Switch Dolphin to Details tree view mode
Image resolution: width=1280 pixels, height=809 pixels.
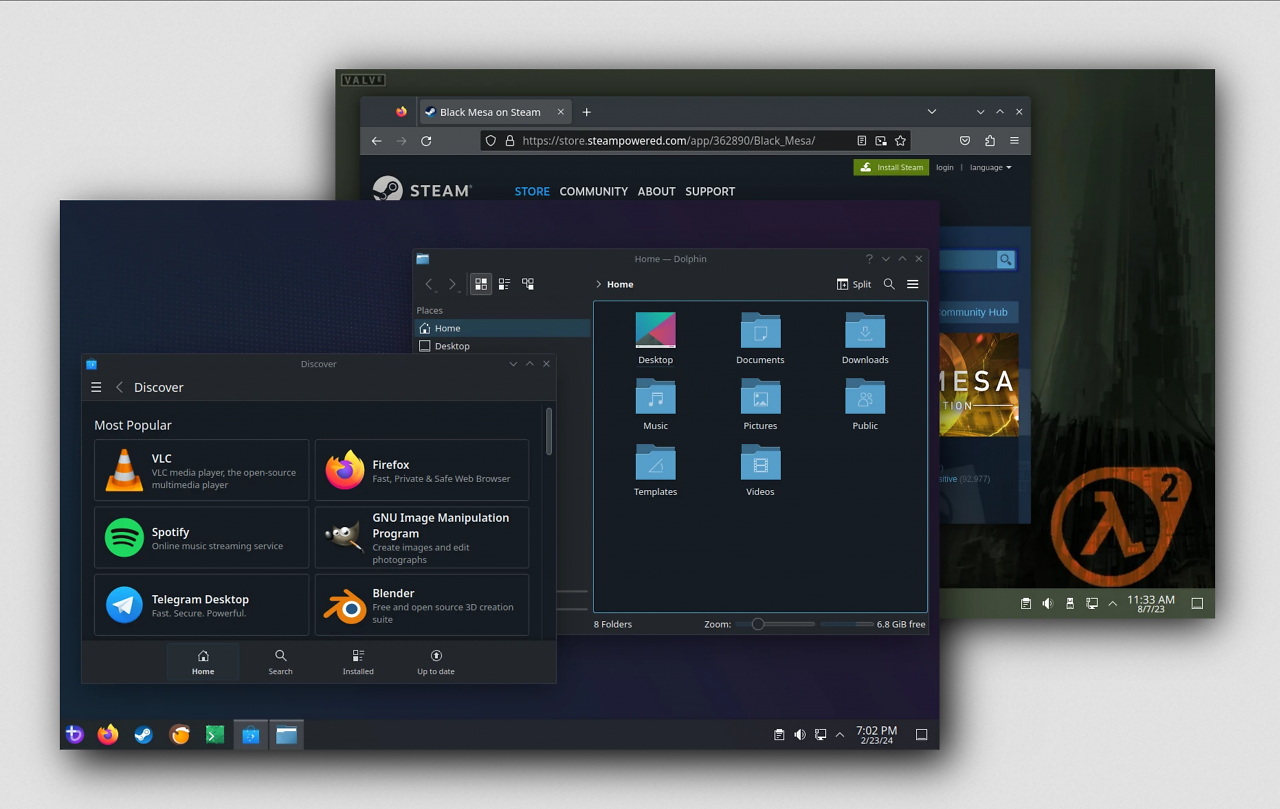click(528, 284)
